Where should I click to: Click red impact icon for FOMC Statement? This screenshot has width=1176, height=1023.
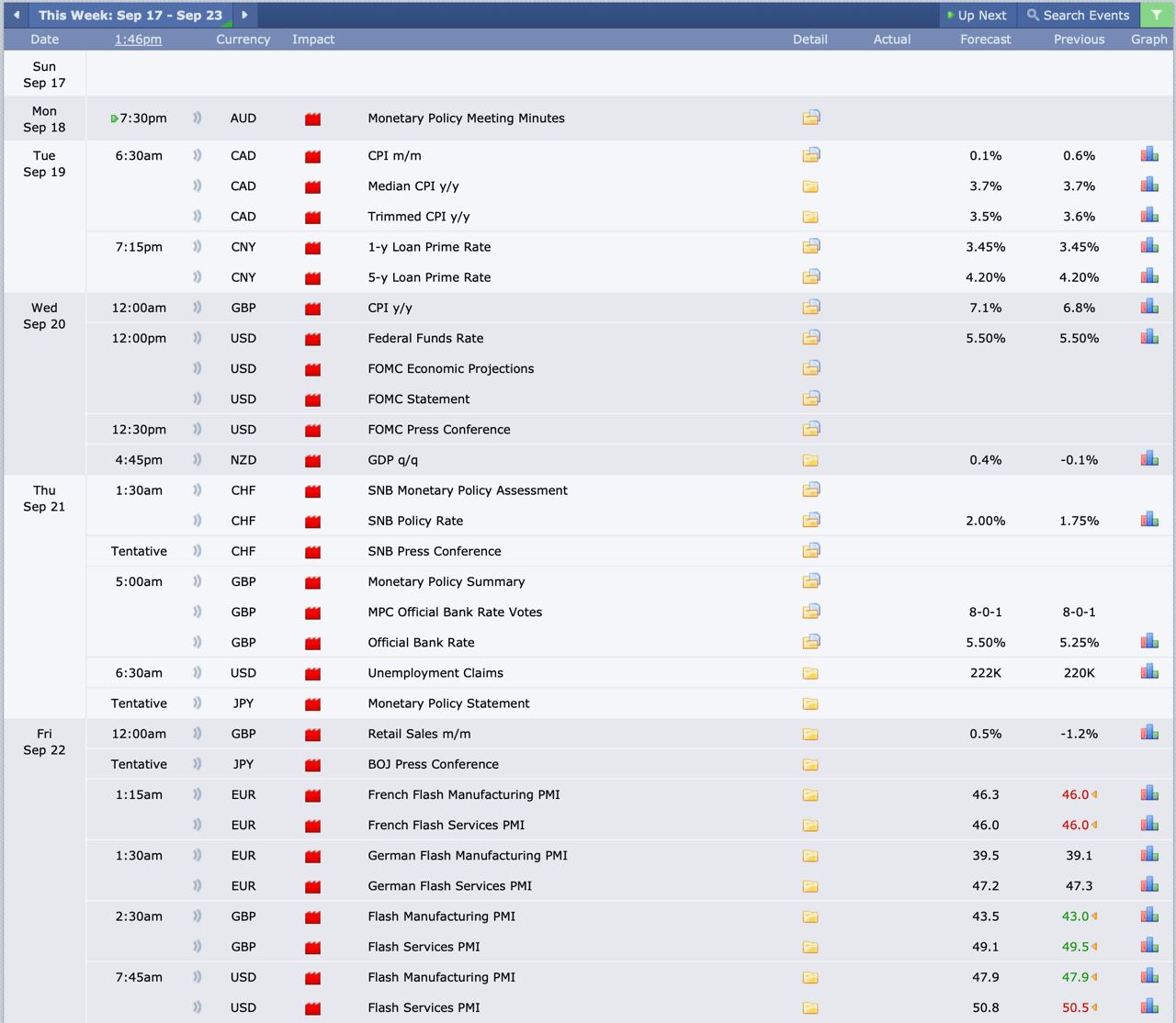point(312,399)
